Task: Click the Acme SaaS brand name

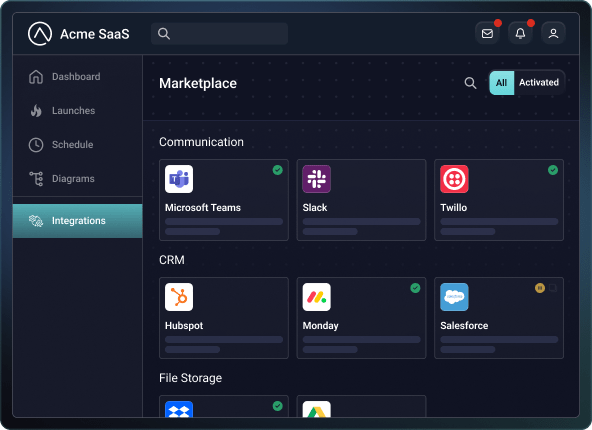Action: [x=95, y=34]
